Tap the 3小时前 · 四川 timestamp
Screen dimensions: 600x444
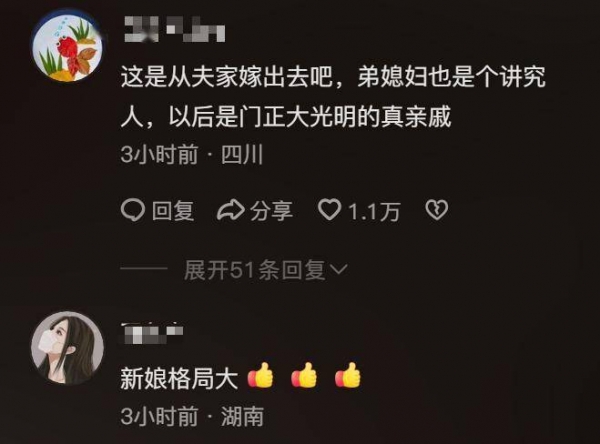coord(192,155)
